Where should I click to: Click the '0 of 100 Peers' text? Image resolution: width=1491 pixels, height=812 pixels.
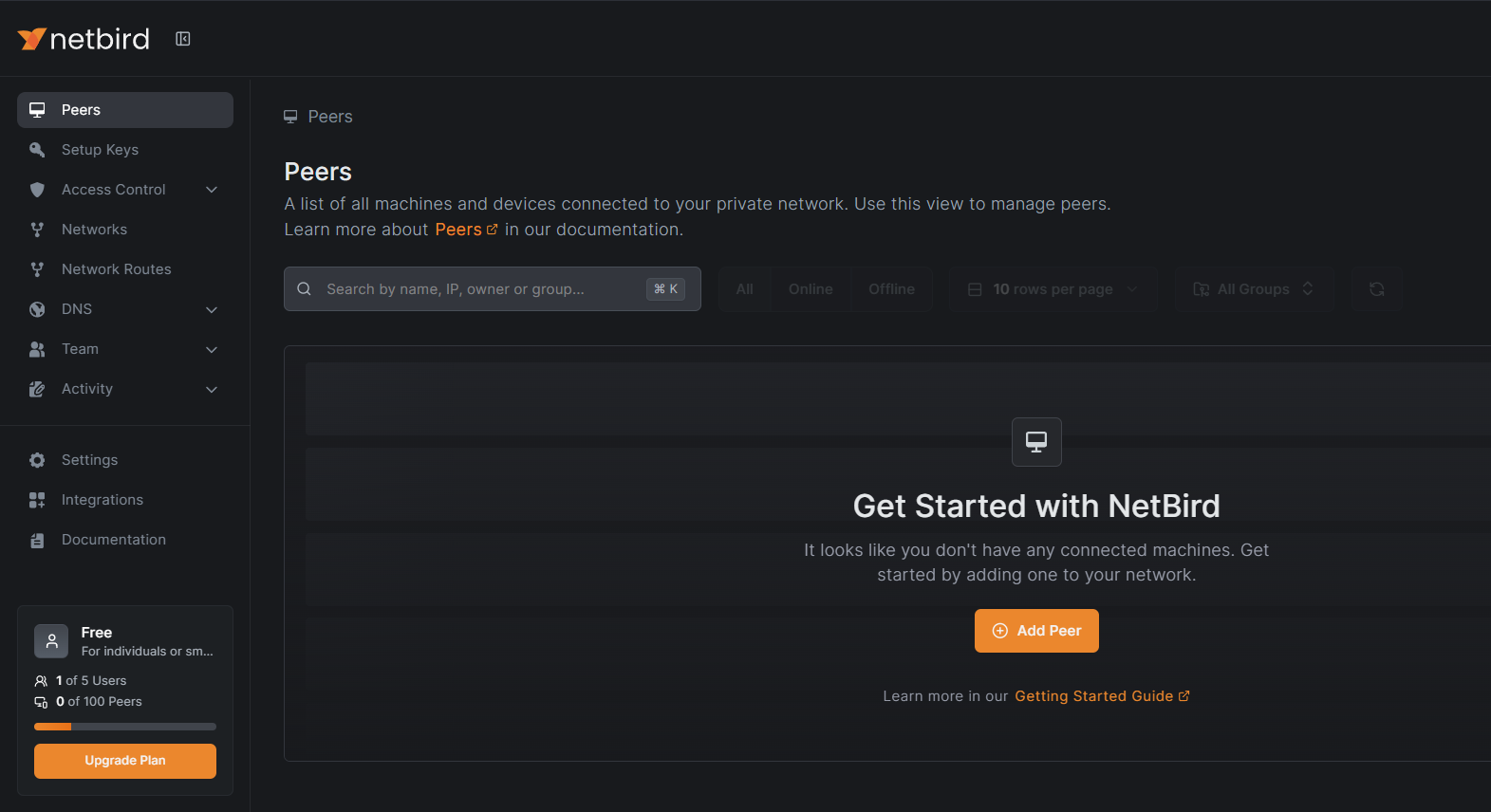(x=99, y=702)
